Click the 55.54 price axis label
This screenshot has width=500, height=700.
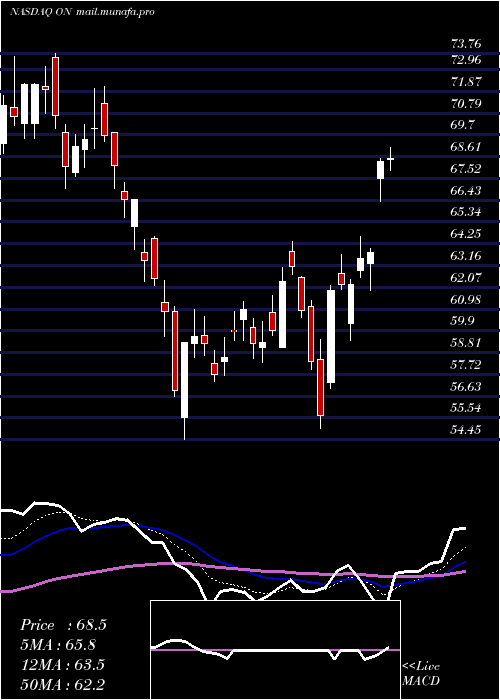(x=466, y=408)
